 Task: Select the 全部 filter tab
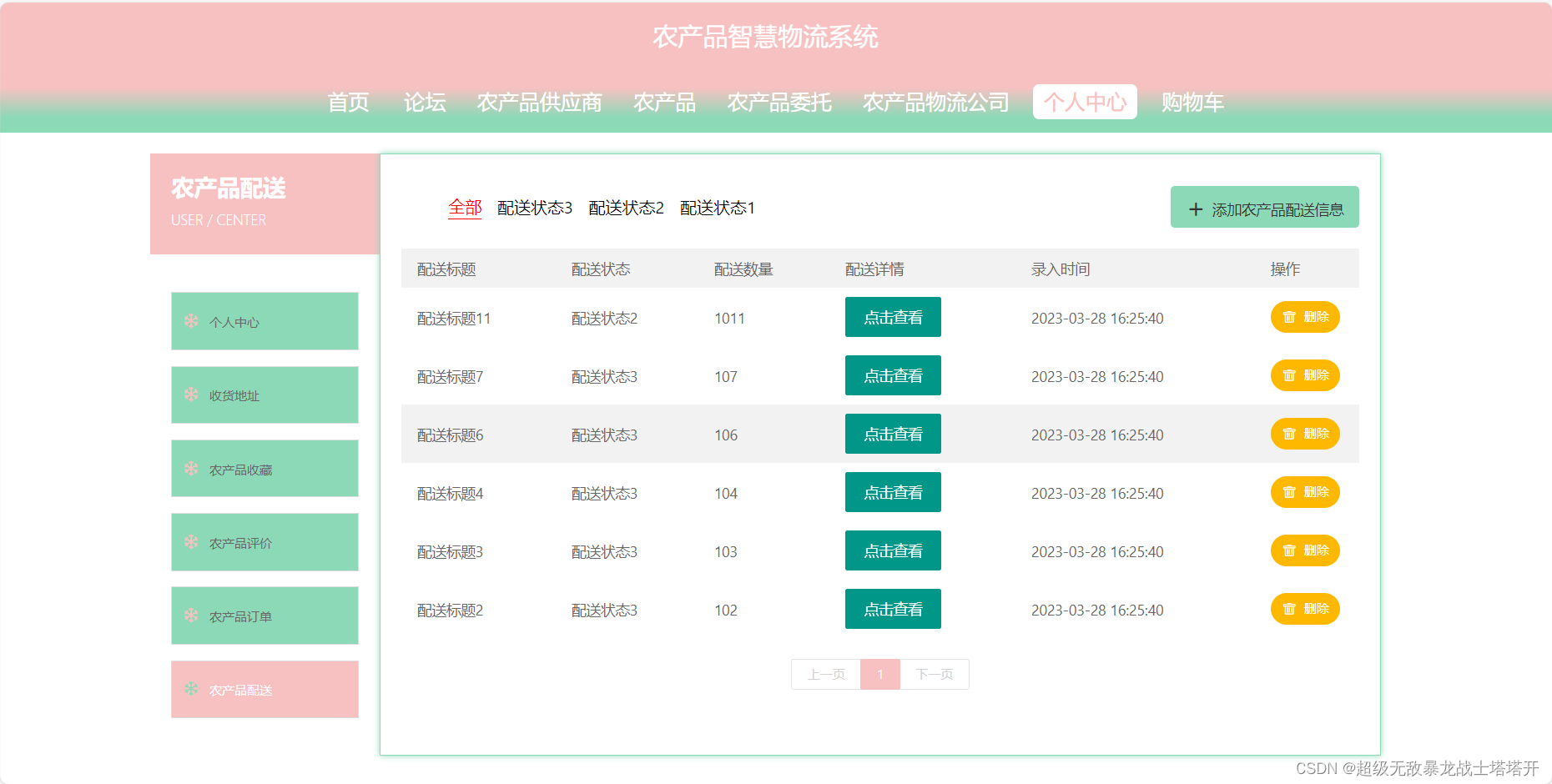(x=465, y=208)
